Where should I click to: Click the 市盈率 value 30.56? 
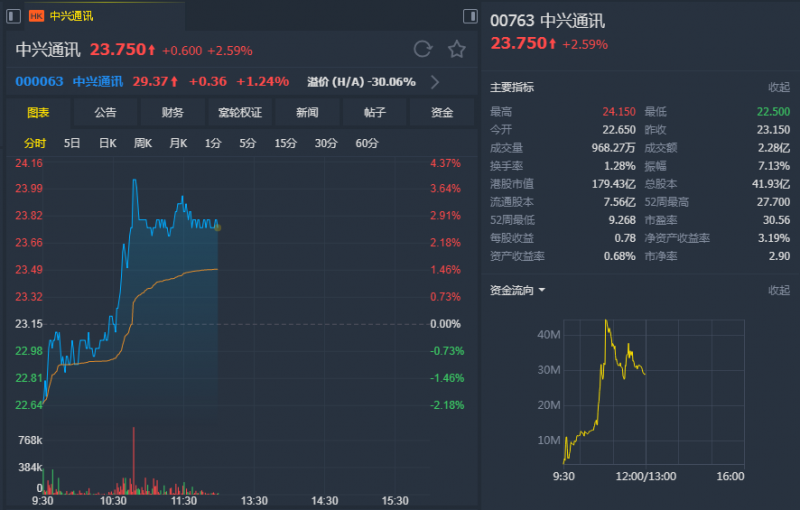(x=777, y=220)
